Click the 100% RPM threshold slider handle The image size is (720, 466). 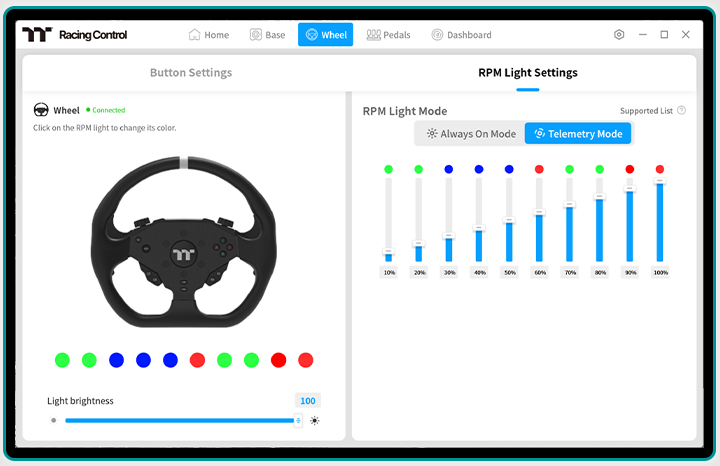pyautogui.click(x=660, y=181)
